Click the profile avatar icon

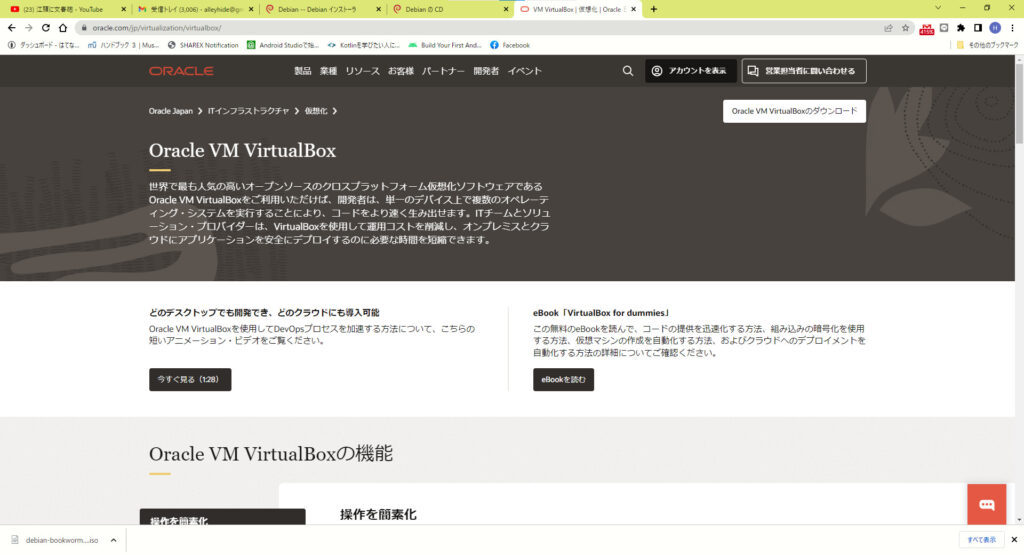point(995,27)
